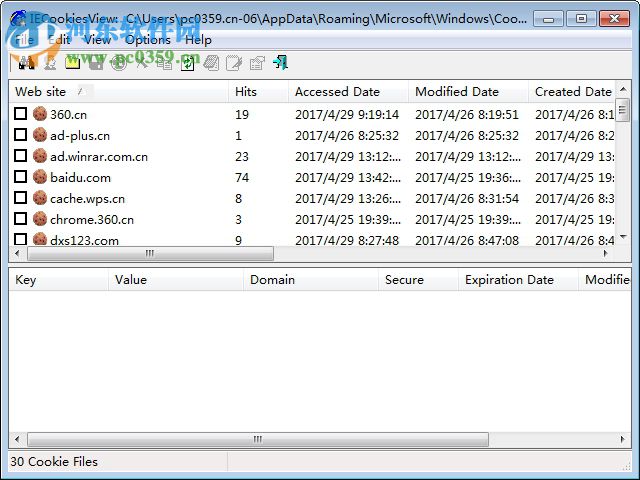The height and width of the screenshot is (480, 640).
Task: Click modified date 2017/4/26 8:31:54
Action: point(467,199)
